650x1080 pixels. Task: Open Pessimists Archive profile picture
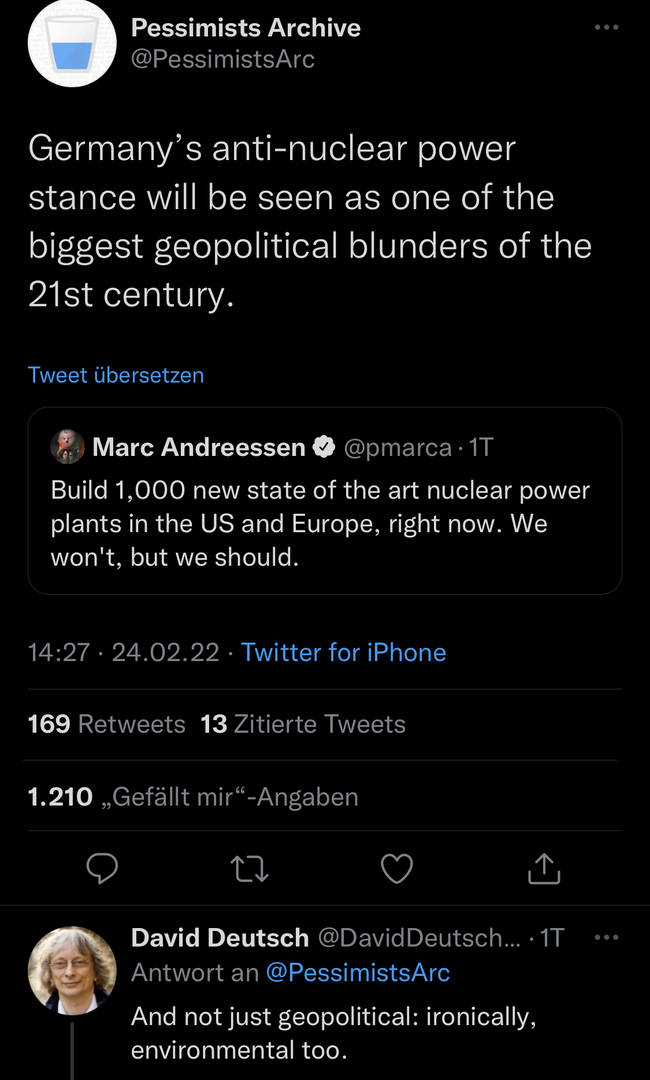click(x=72, y=43)
